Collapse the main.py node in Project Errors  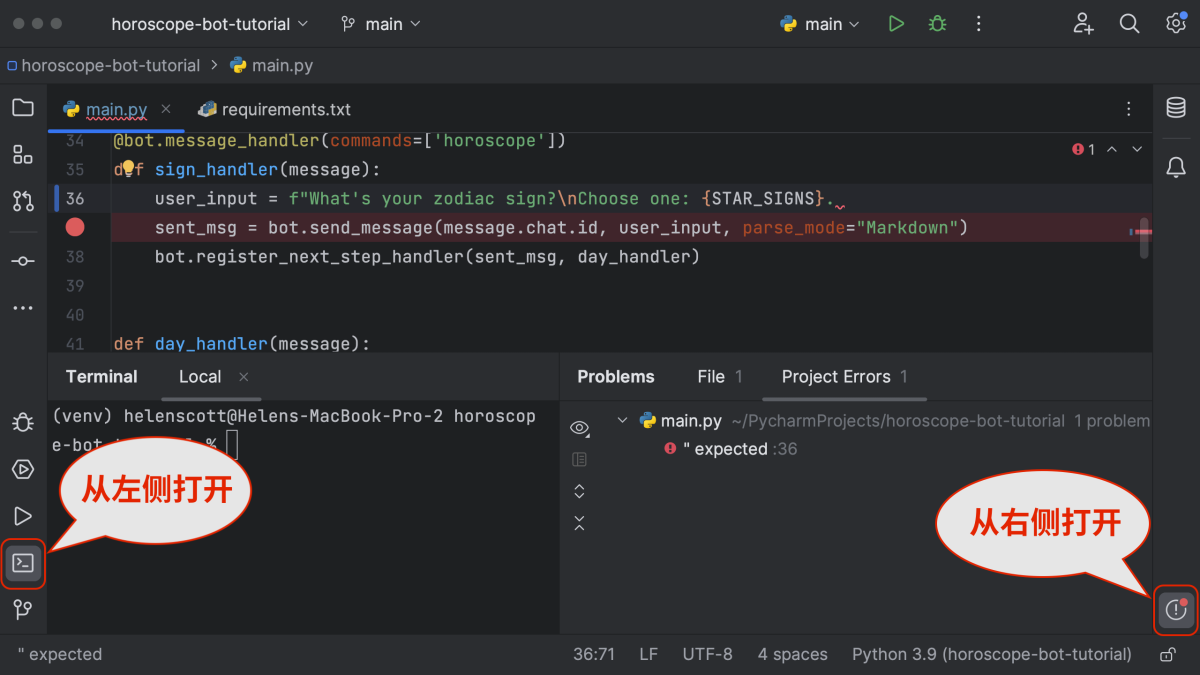pos(622,420)
